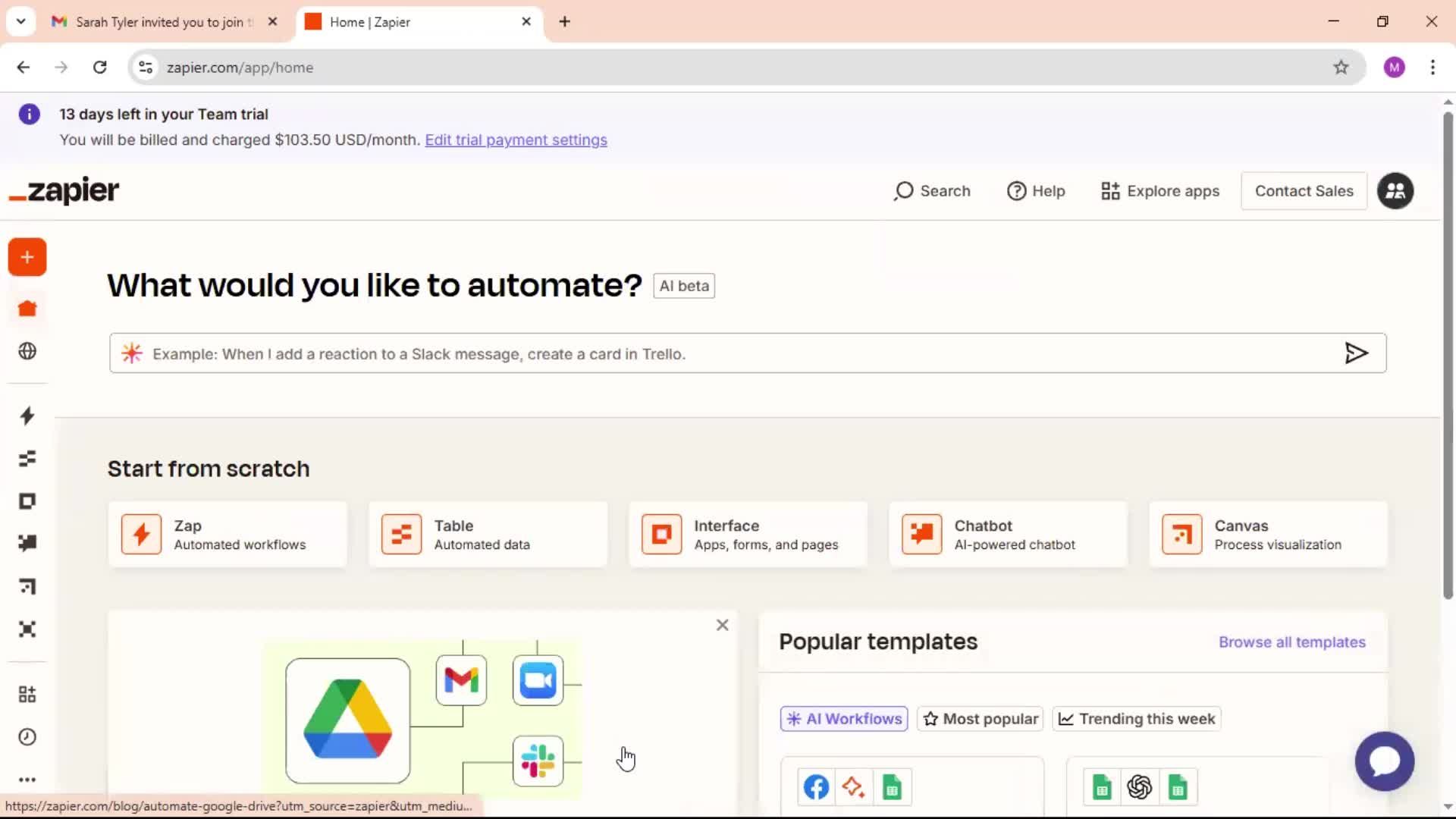
Task: Click the Google Drive icon in the illustration
Action: tap(348, 720)
